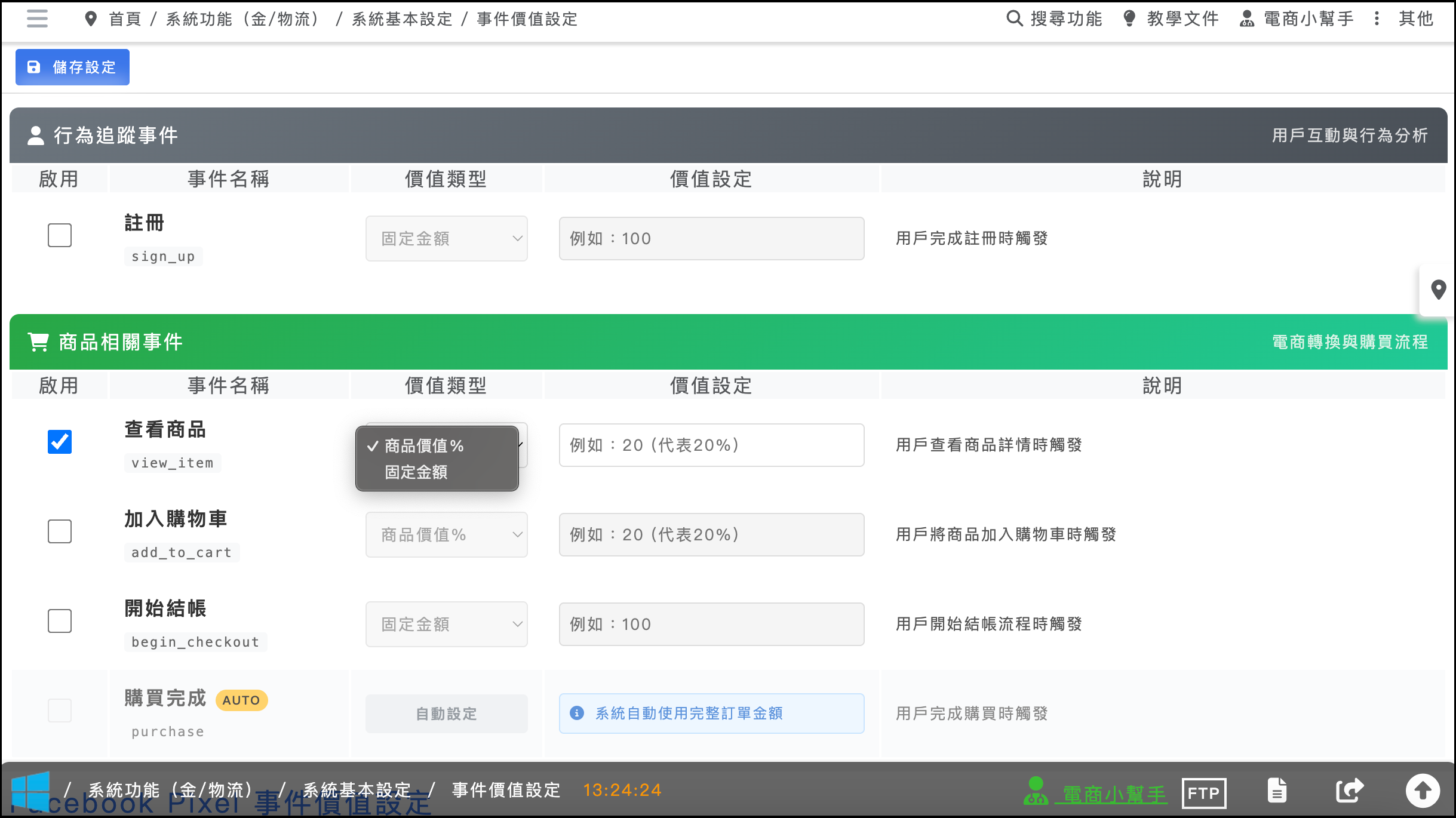Enable the 註冊 sign_up event checkbox
This screenshot has height=818, width=1456.
coord(60,235)
